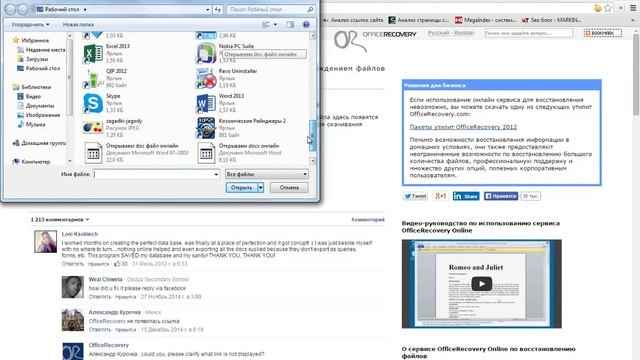Expand the address bar path dropdown arrow

(207, 9)
